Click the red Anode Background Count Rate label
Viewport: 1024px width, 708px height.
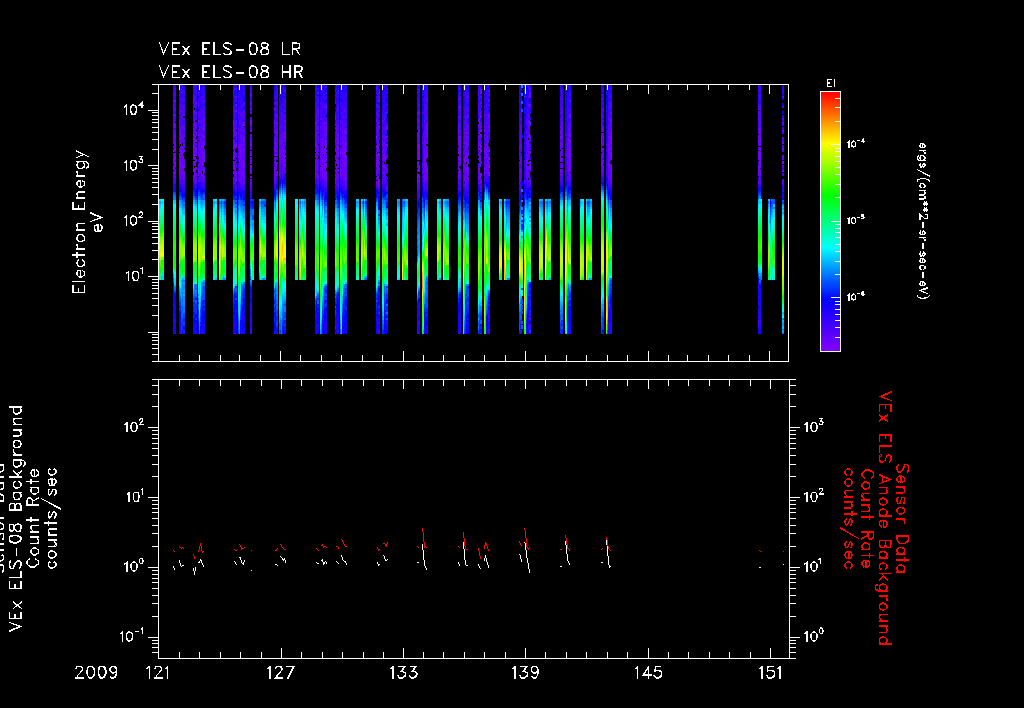[876, 519]
